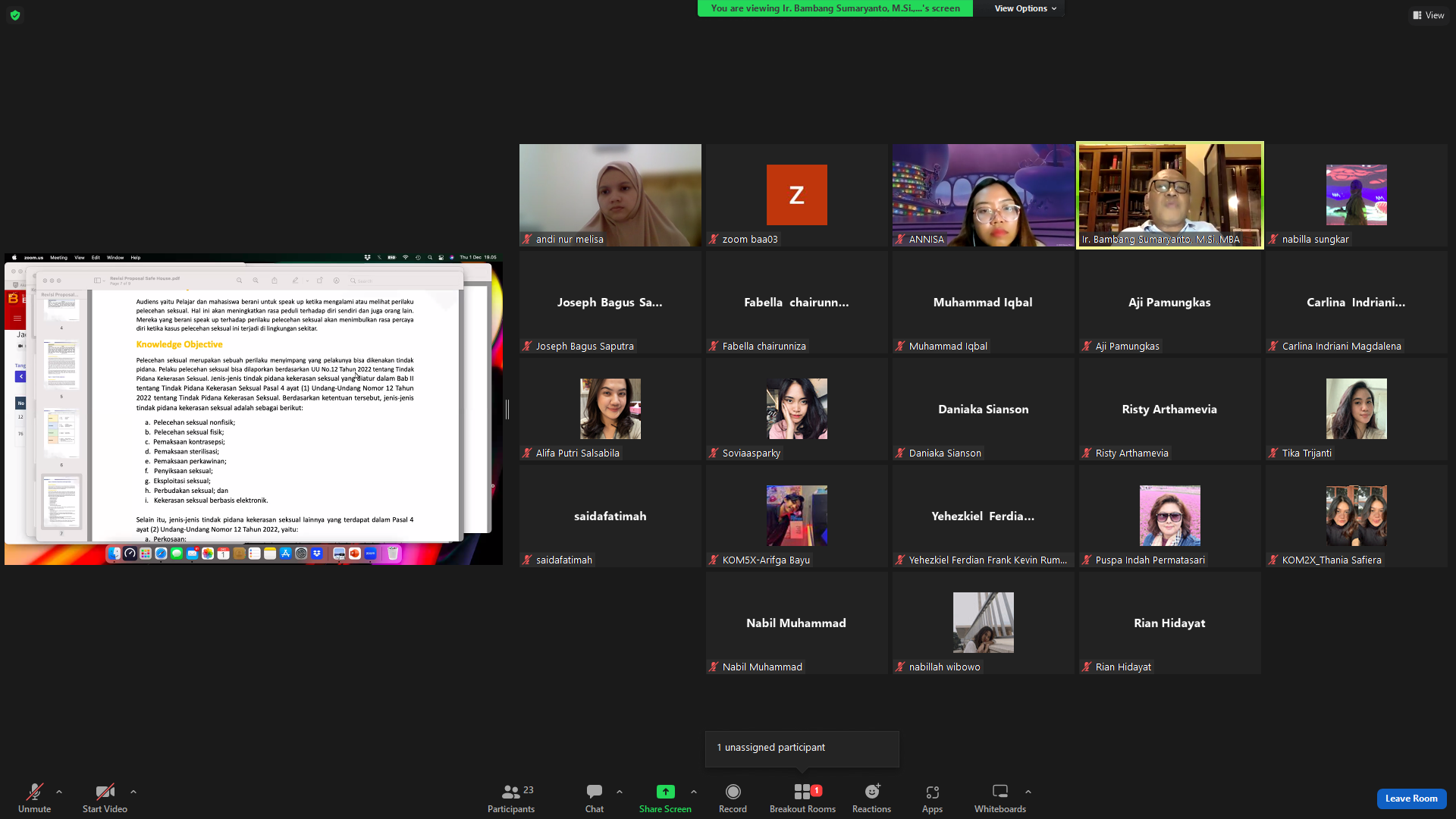Image resolution: width=1456 pixels, height=819 pixels.
Task: Select andi nur melisa's video tile
Action: coord(610,195)
